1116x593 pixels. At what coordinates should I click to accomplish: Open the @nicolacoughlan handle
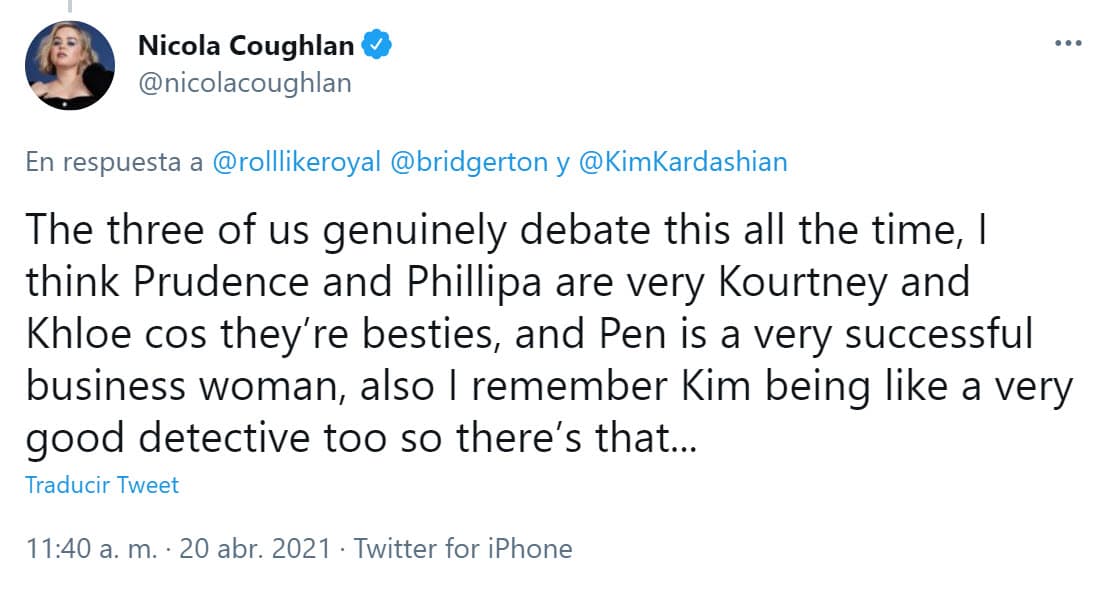tap(244, 83)
